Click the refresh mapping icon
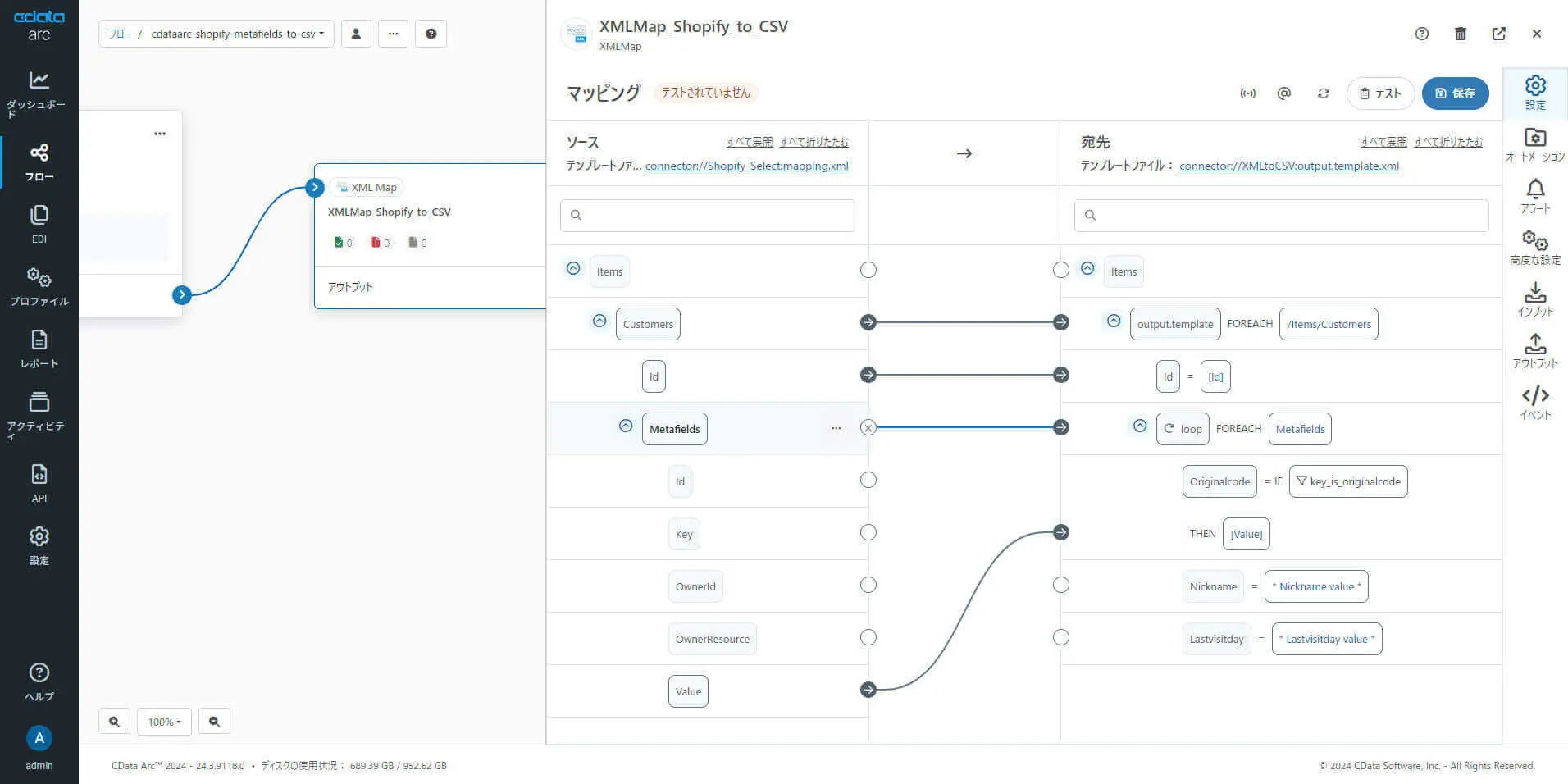 click(1323, 93)
